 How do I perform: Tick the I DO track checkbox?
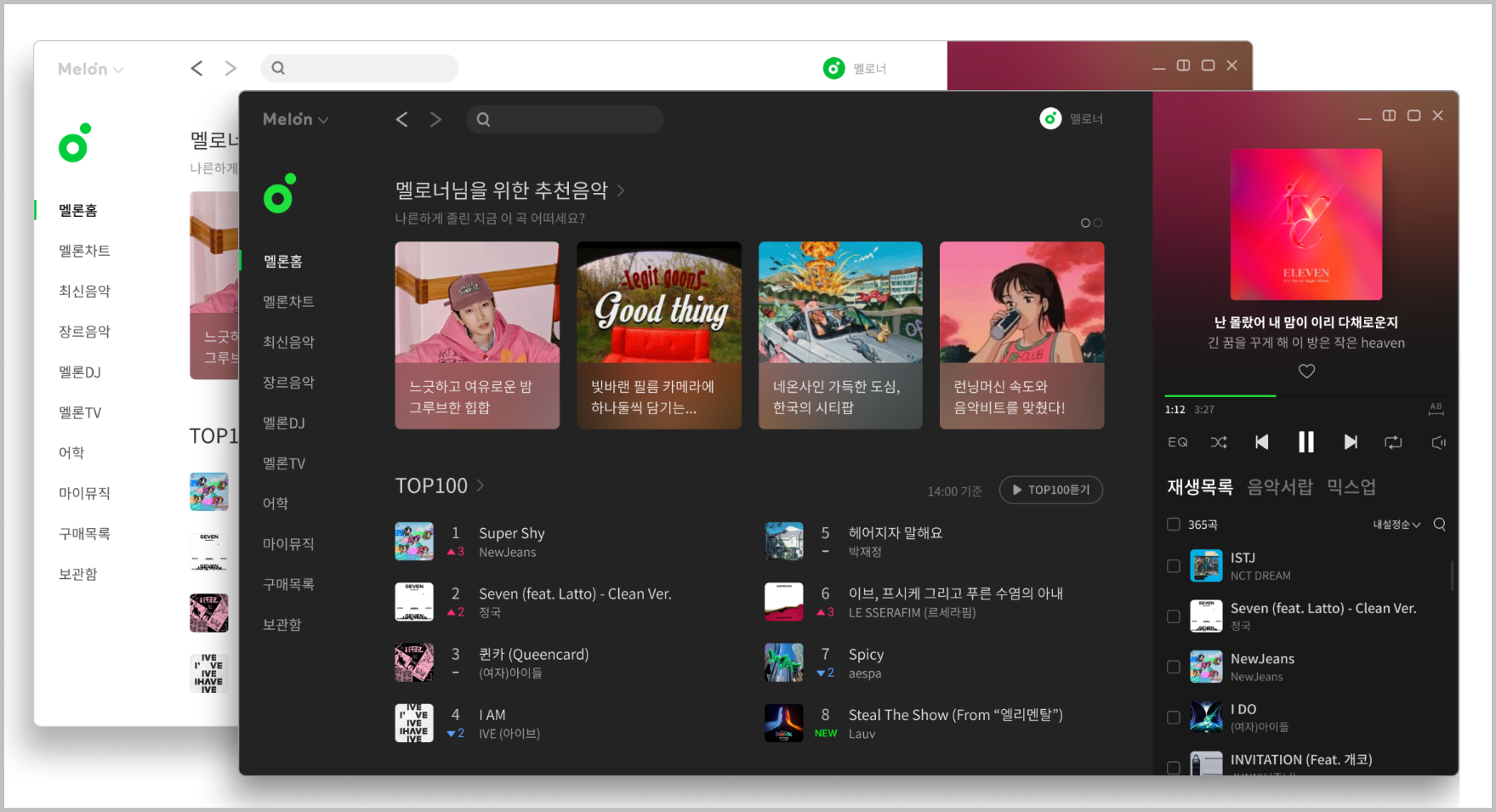tap(1174, 718)
